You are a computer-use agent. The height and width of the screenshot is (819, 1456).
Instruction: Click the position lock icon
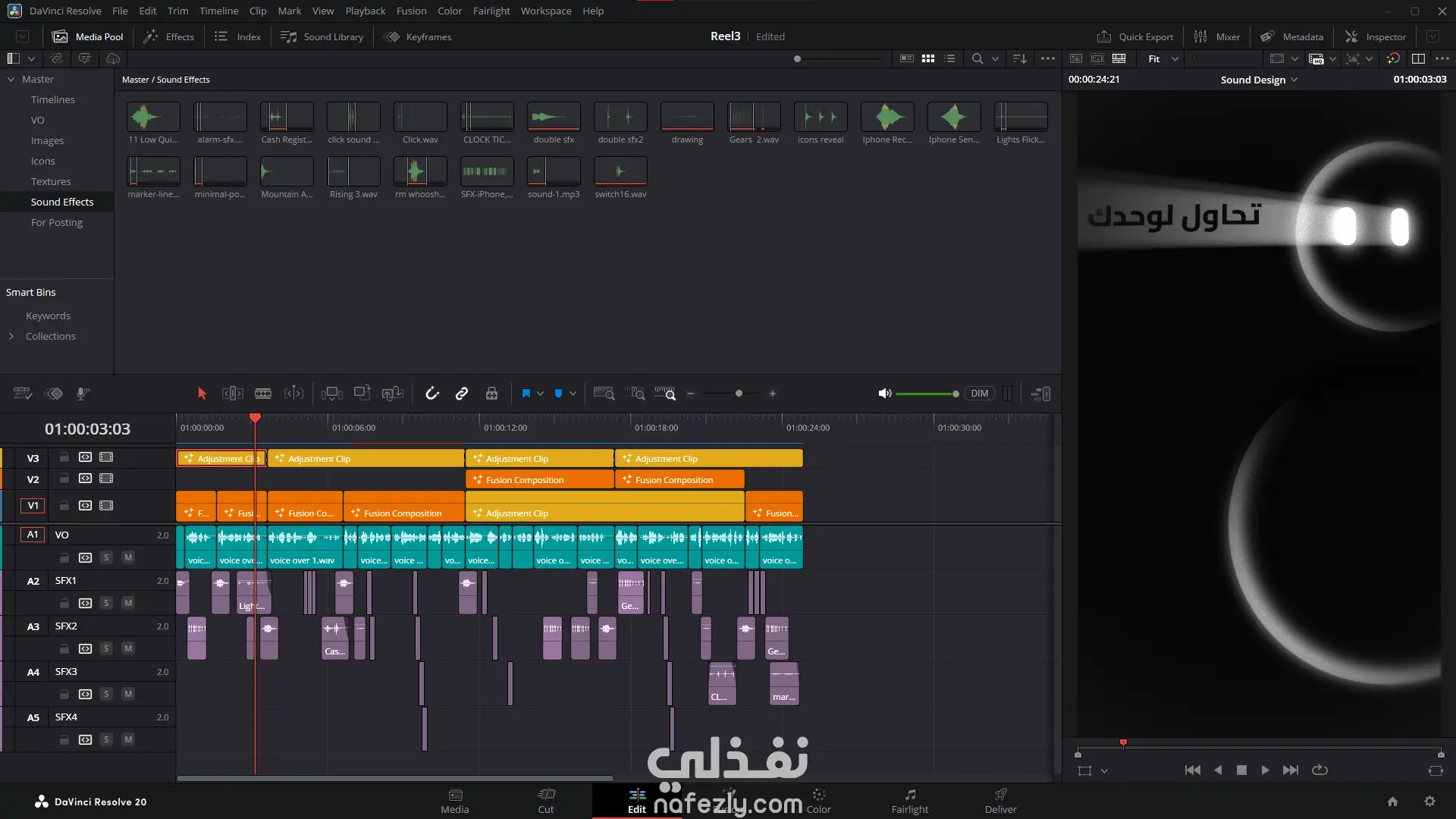[x=491, y=394]
